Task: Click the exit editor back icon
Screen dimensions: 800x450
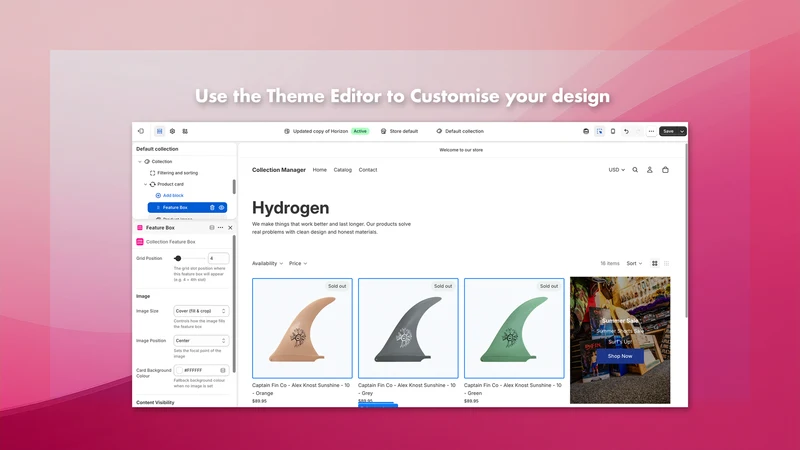Action: pos(141,131)
